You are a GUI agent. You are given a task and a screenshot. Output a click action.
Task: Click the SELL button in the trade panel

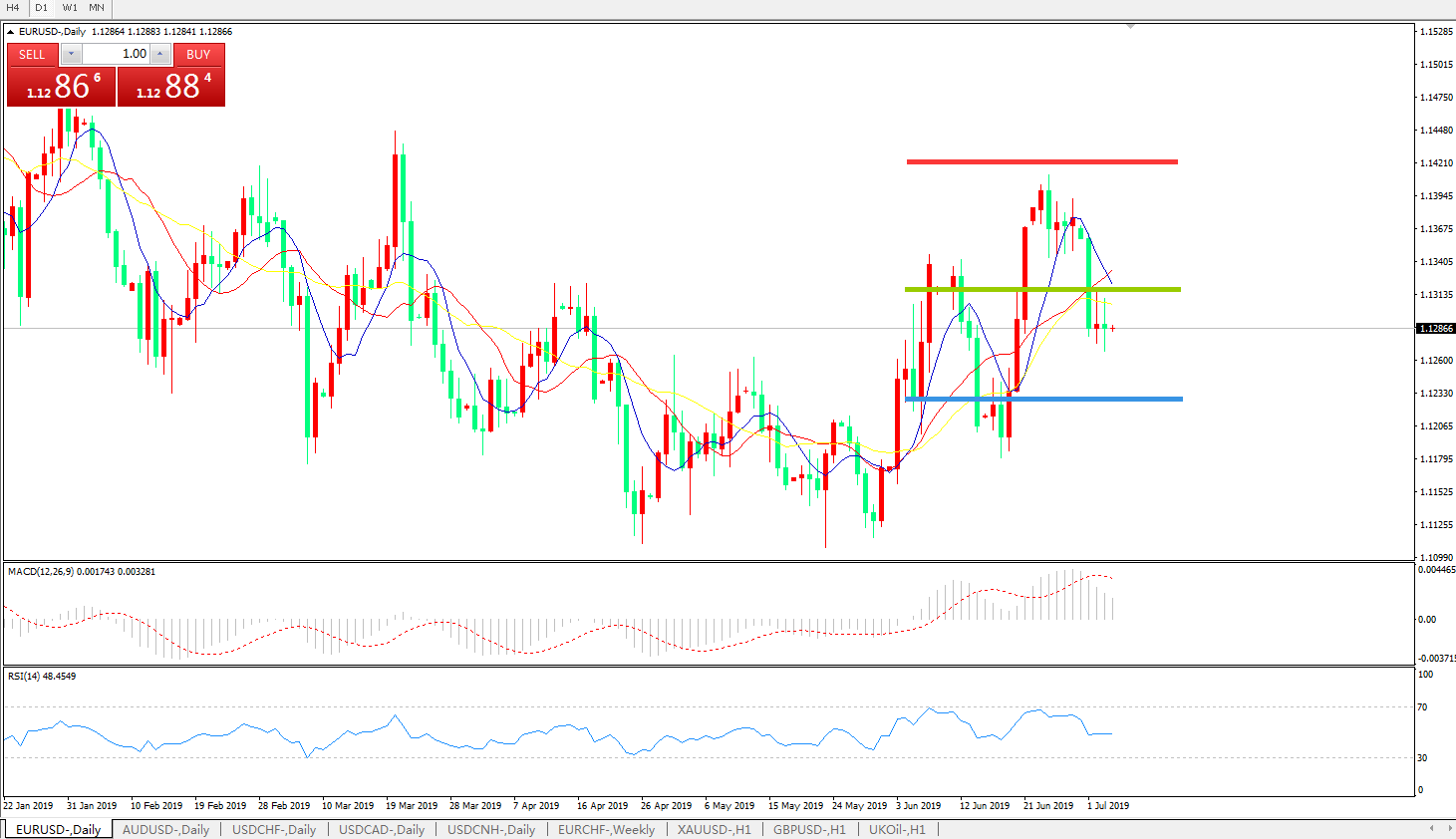point(32,55)
